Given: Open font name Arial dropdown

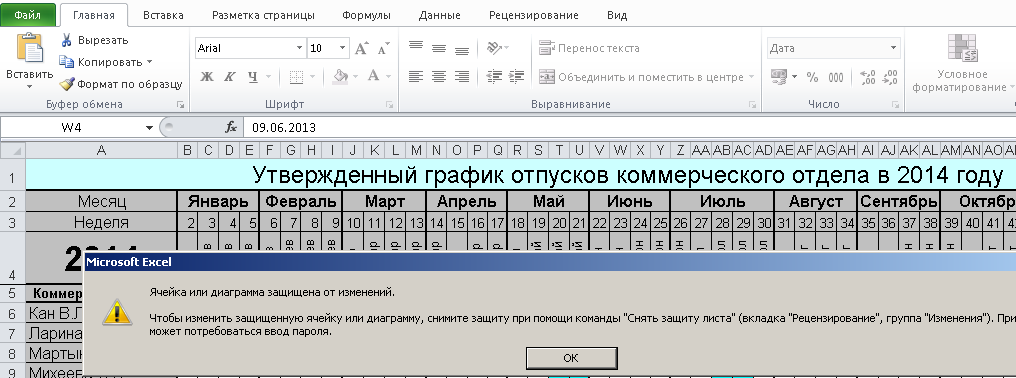Looking at the screenshot, I should [x=299, y=48].
